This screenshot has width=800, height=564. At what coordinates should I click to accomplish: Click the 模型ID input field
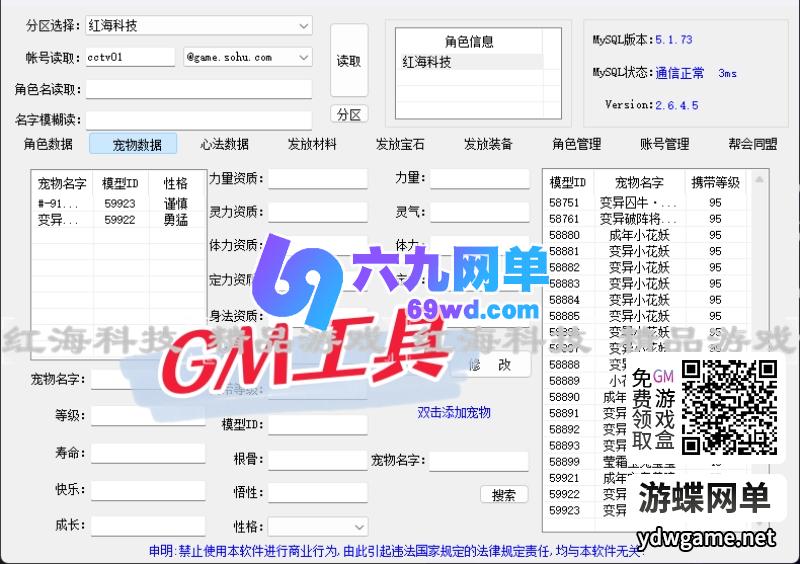pos(318,425)
